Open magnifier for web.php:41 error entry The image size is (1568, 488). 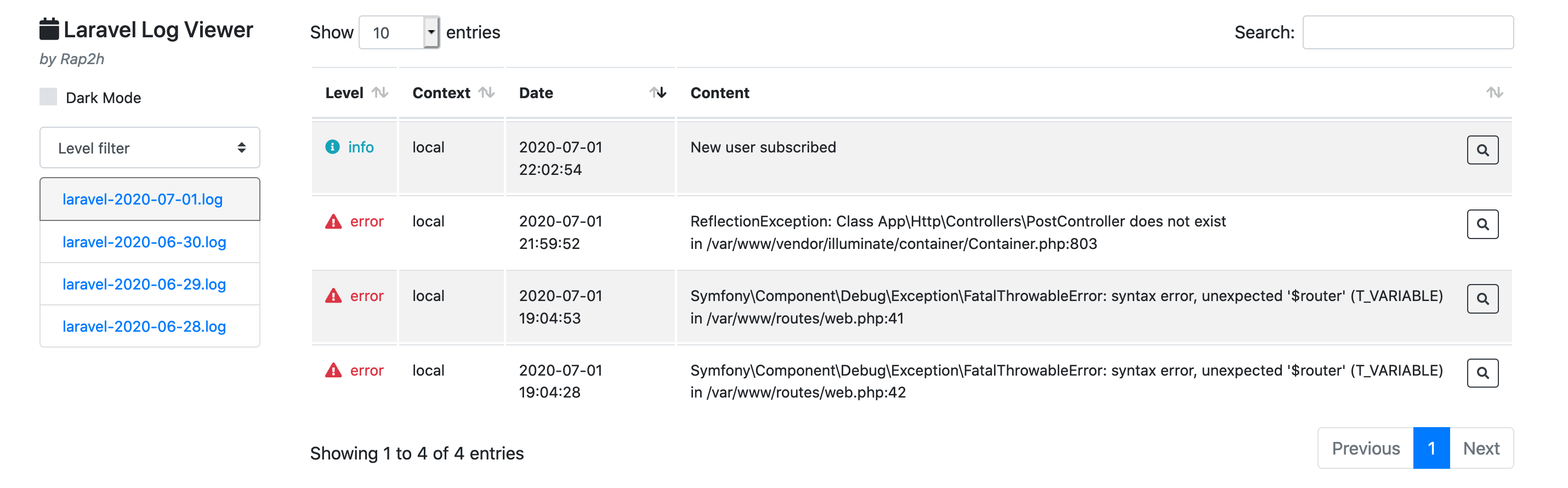click(1482, 299)
